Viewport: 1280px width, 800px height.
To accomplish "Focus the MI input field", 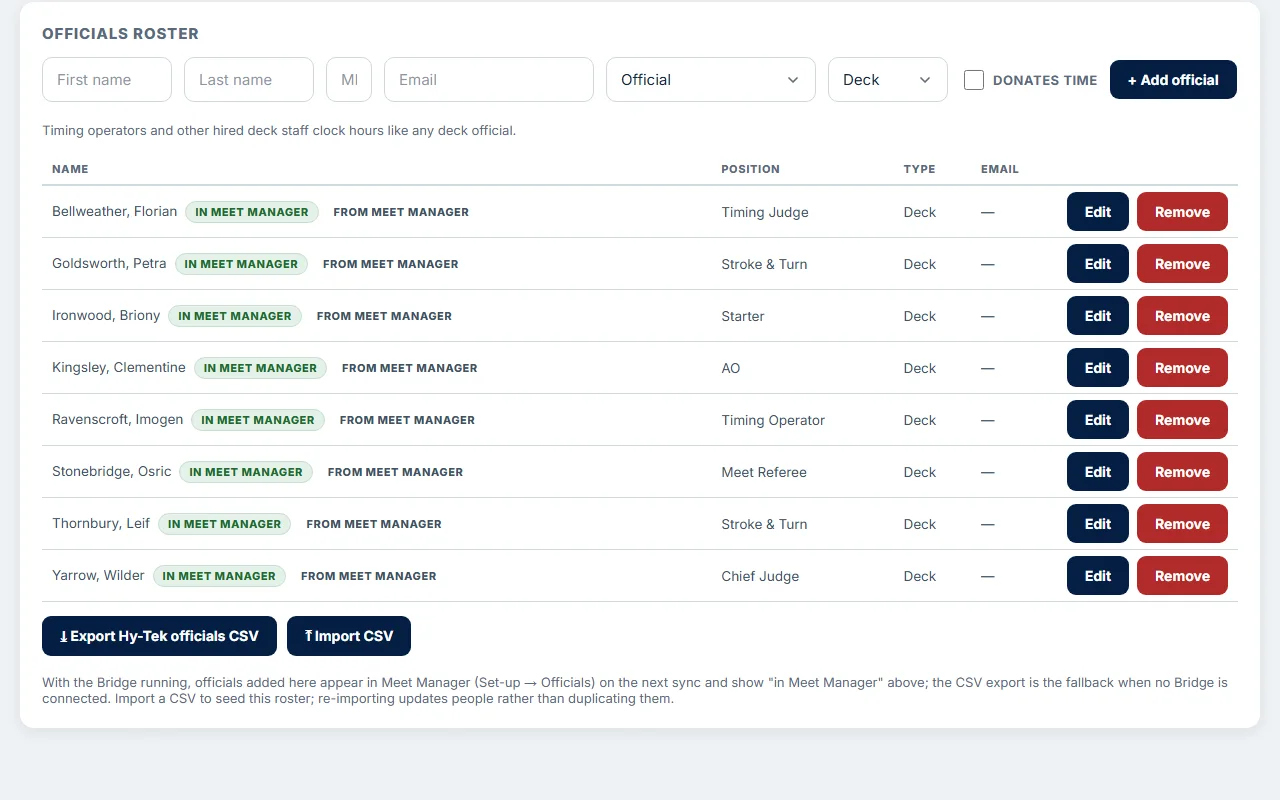I will pyautogui.click(x=349, y=79).
